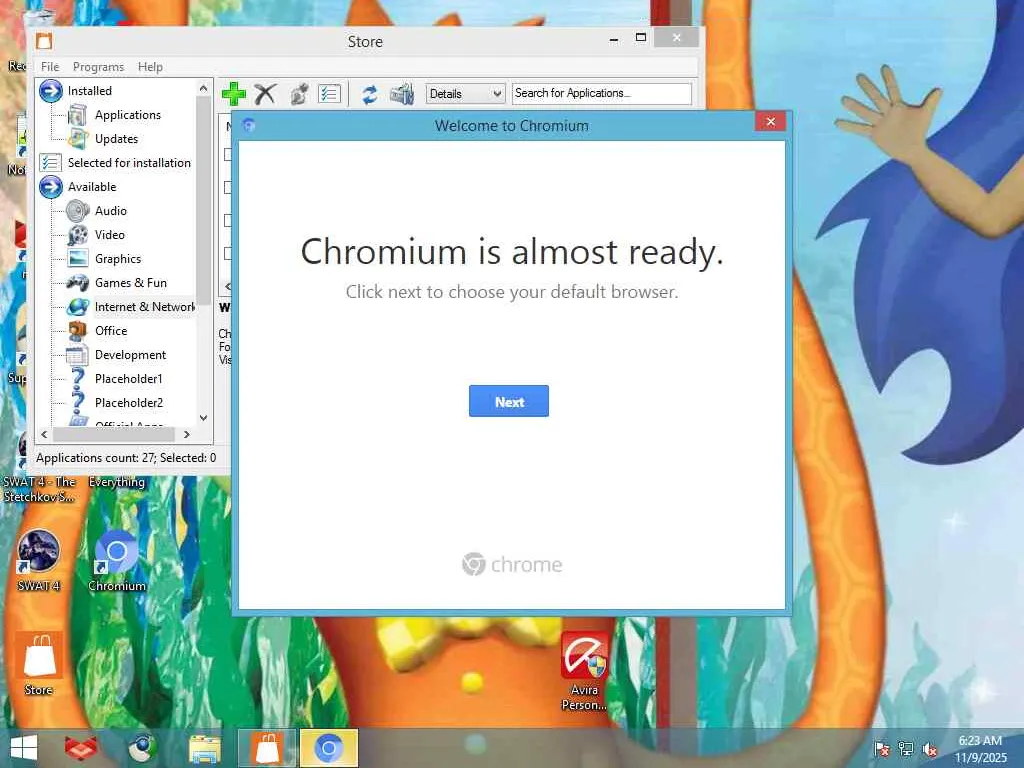
Task: Click the Store window title bar icon
Action: [44, 41]
